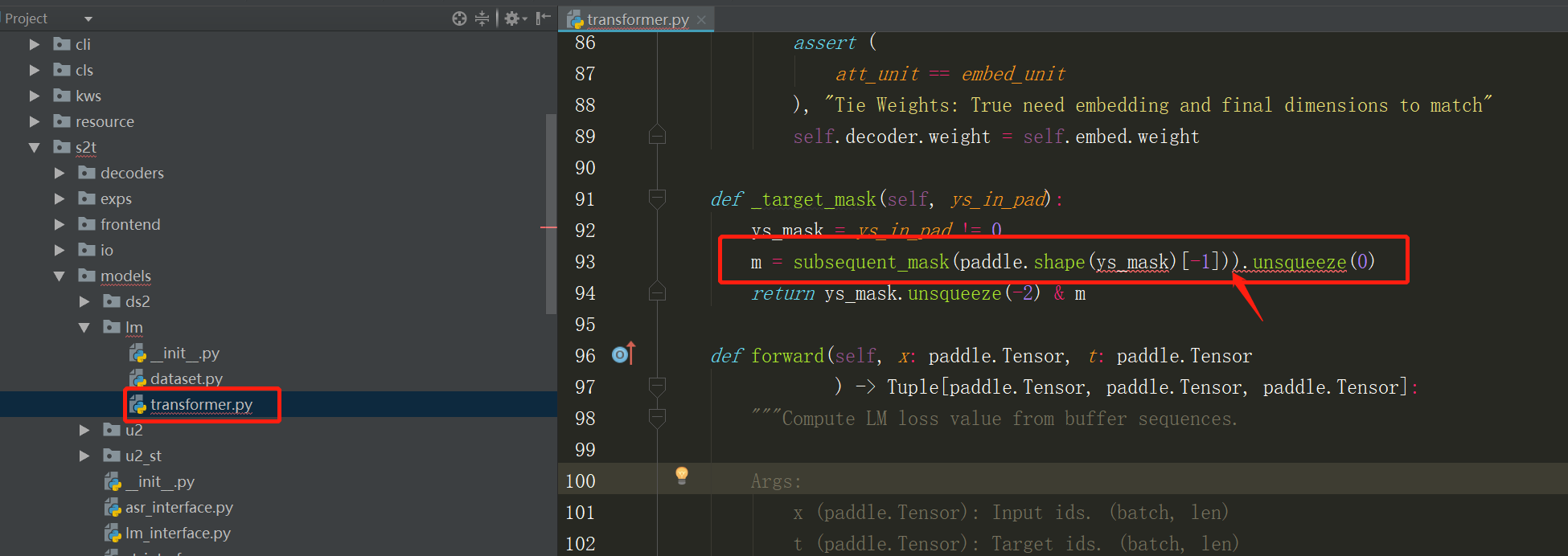Select the cls folder icon
Image resolution: width=1568 pixels, height=556 pixels.
click(x=62, y=69)
